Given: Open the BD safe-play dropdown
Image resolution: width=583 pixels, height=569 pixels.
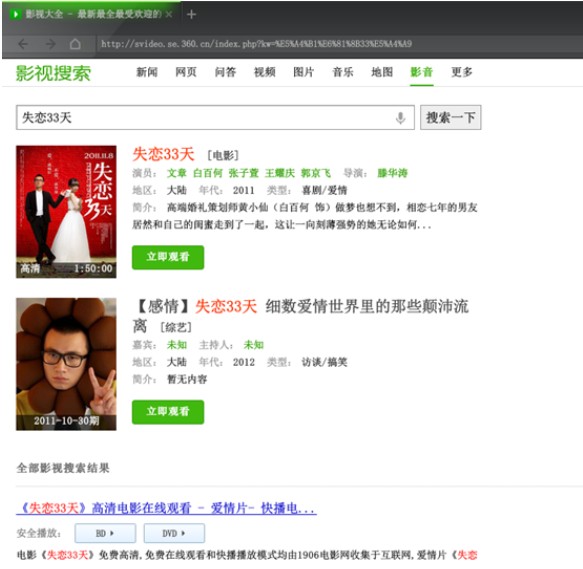Looking at the screenshot, I should point(105,533).
